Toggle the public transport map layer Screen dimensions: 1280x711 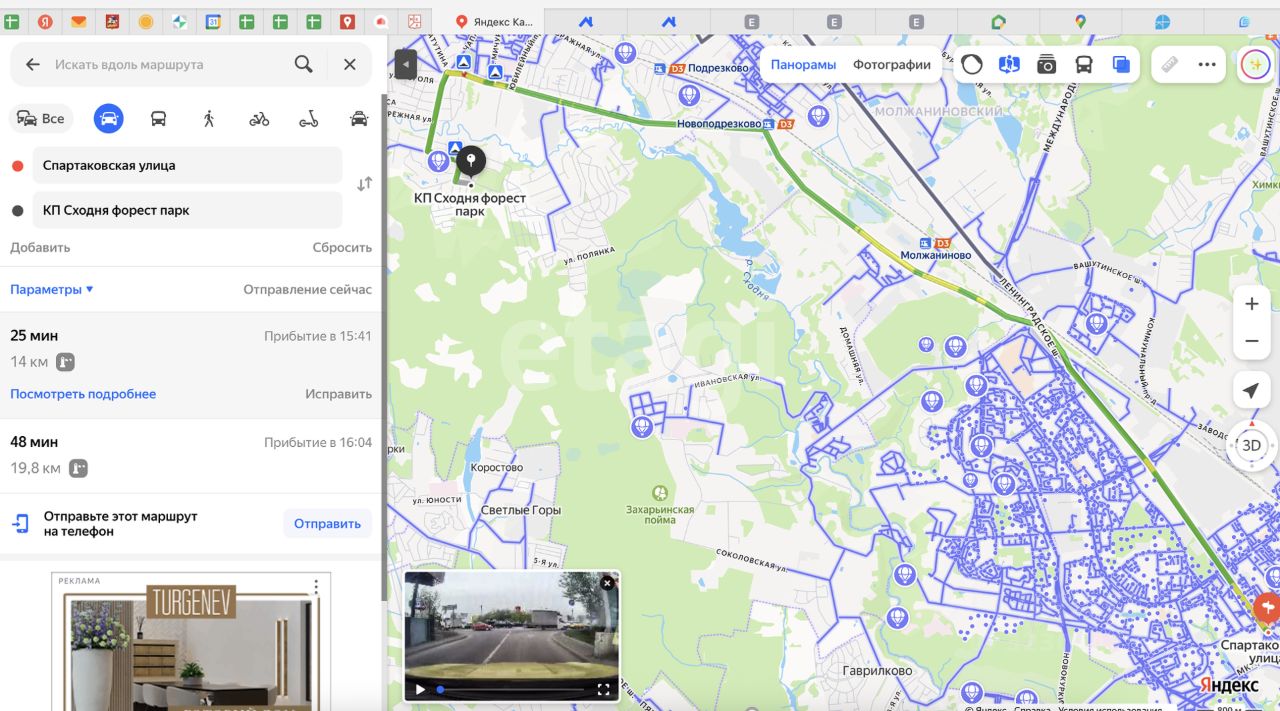click(x=1084, y=65)
